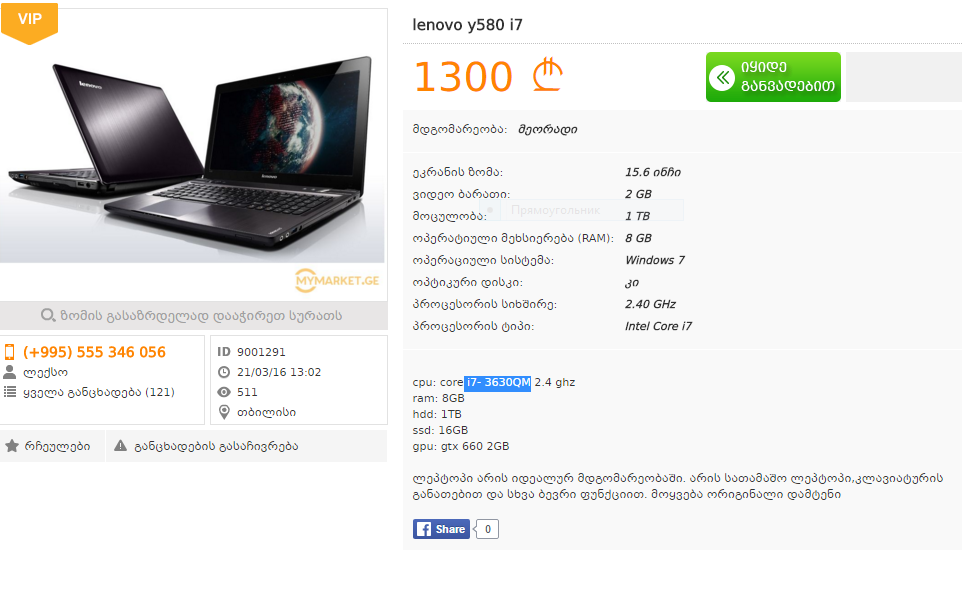Click the lenovo y580 i7 title
The width and height of the screenshot is (962, 613).
coord(468,25)
